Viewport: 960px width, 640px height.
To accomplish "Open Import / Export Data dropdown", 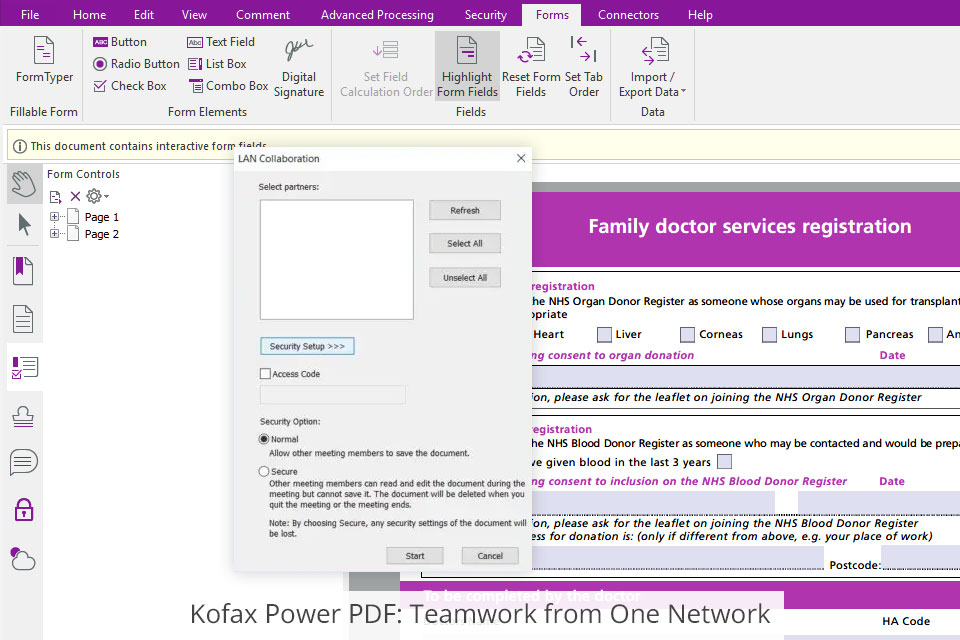I will click(652, 67).
